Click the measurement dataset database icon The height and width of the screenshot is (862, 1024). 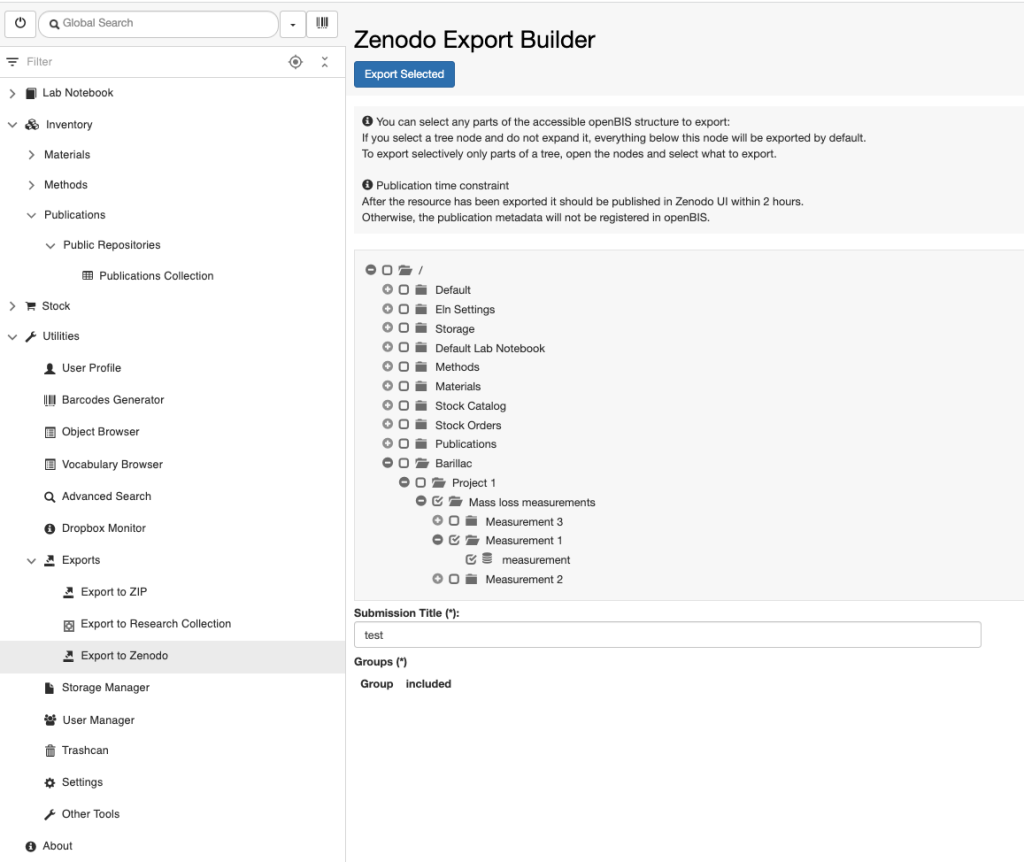tap(487, 559)
